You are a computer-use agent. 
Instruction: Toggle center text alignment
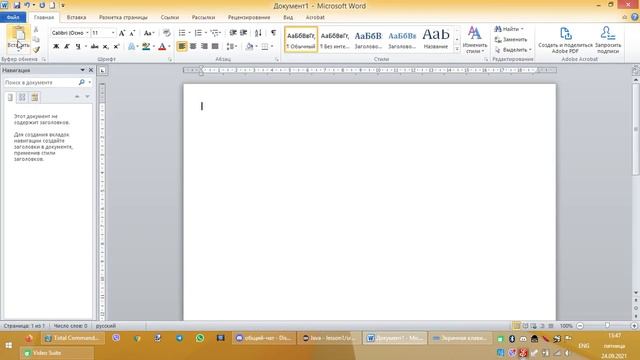(193, 47)
